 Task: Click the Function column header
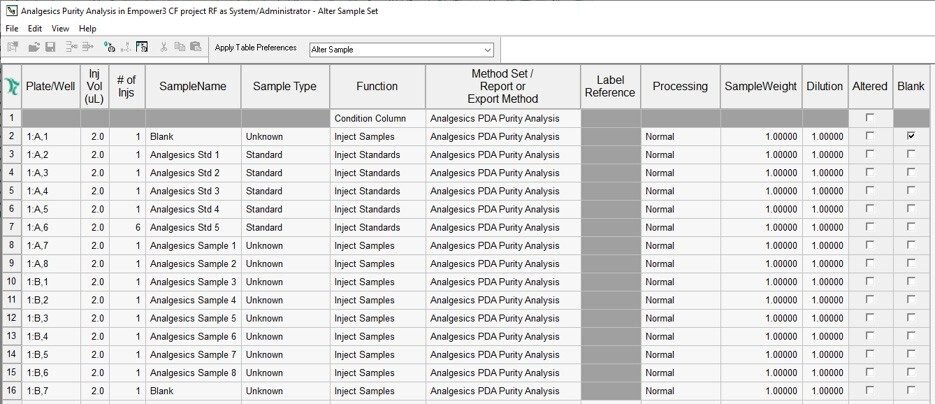pyautogui.click(x=377, y=86)
